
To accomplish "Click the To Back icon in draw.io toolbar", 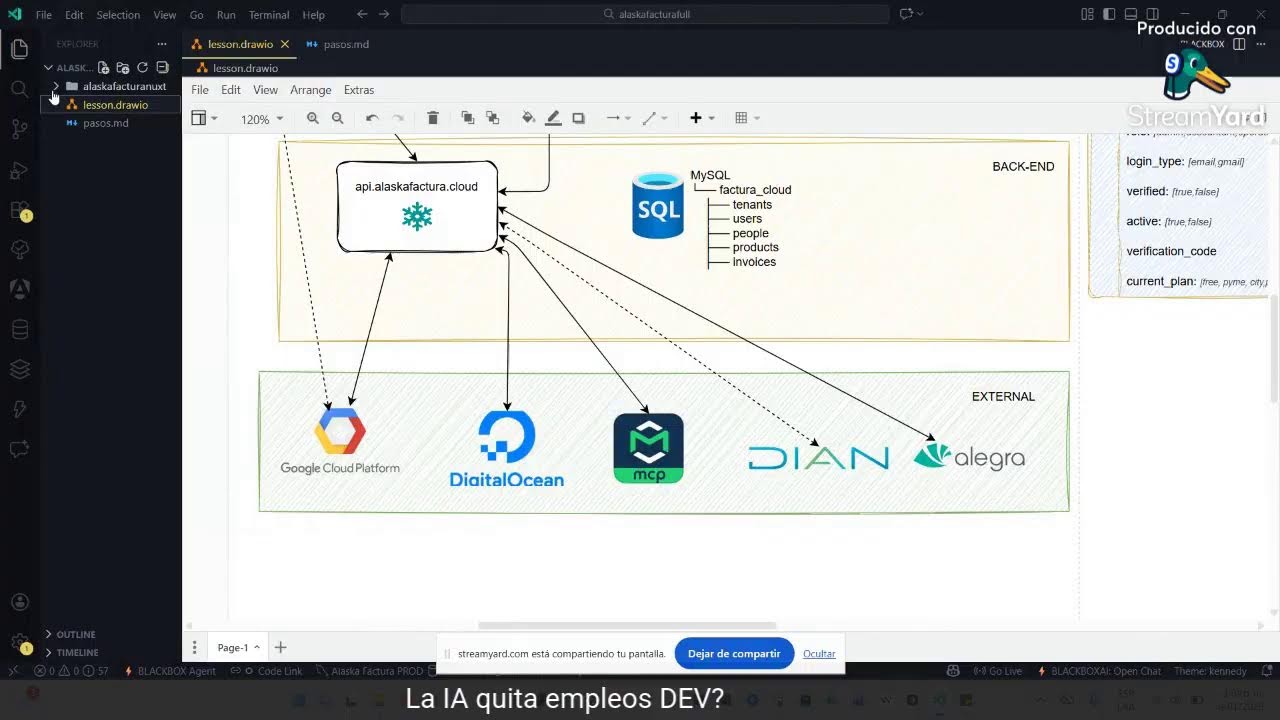I will [x=492, y=118].
